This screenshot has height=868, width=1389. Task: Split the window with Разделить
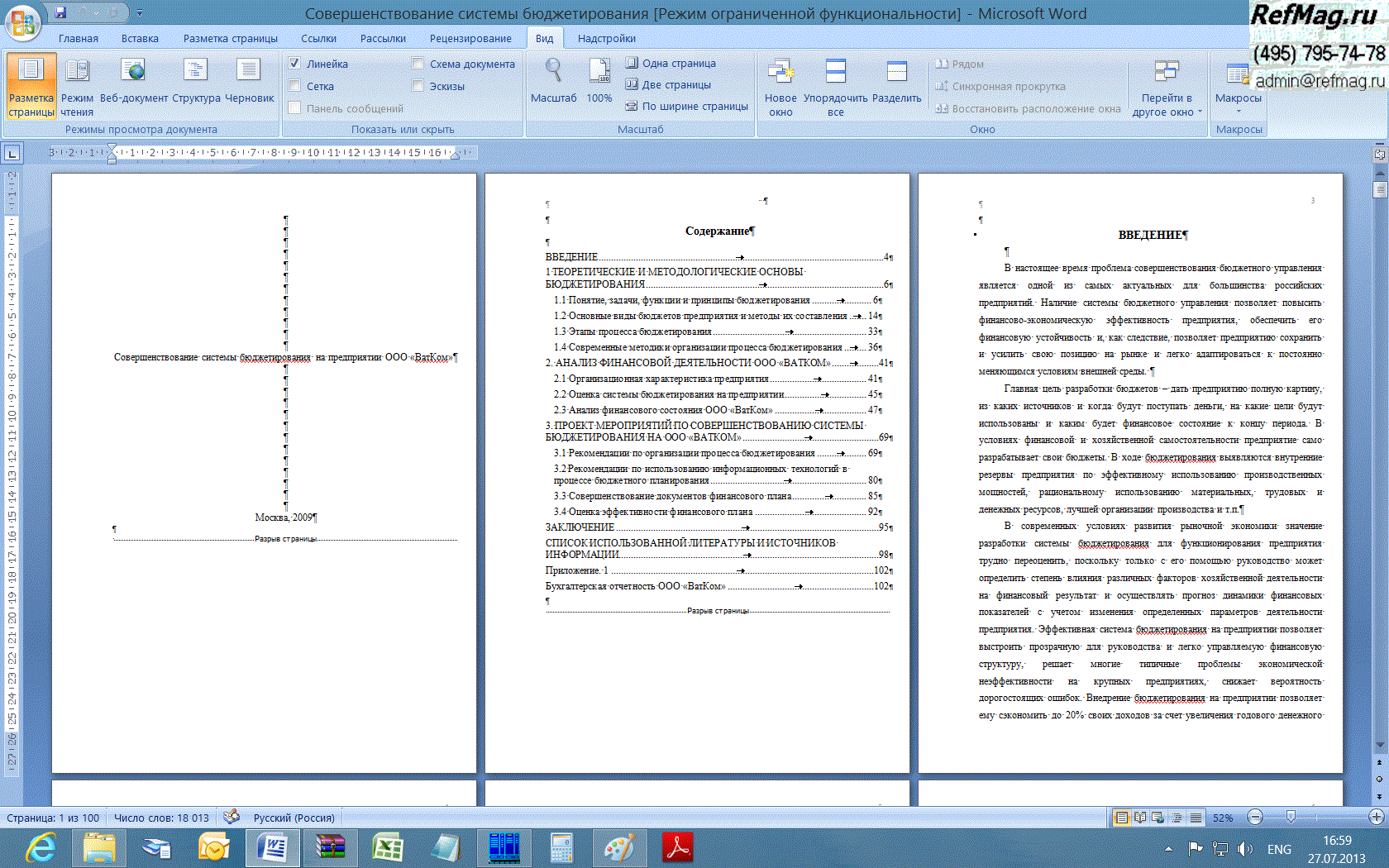pos(896,83)
